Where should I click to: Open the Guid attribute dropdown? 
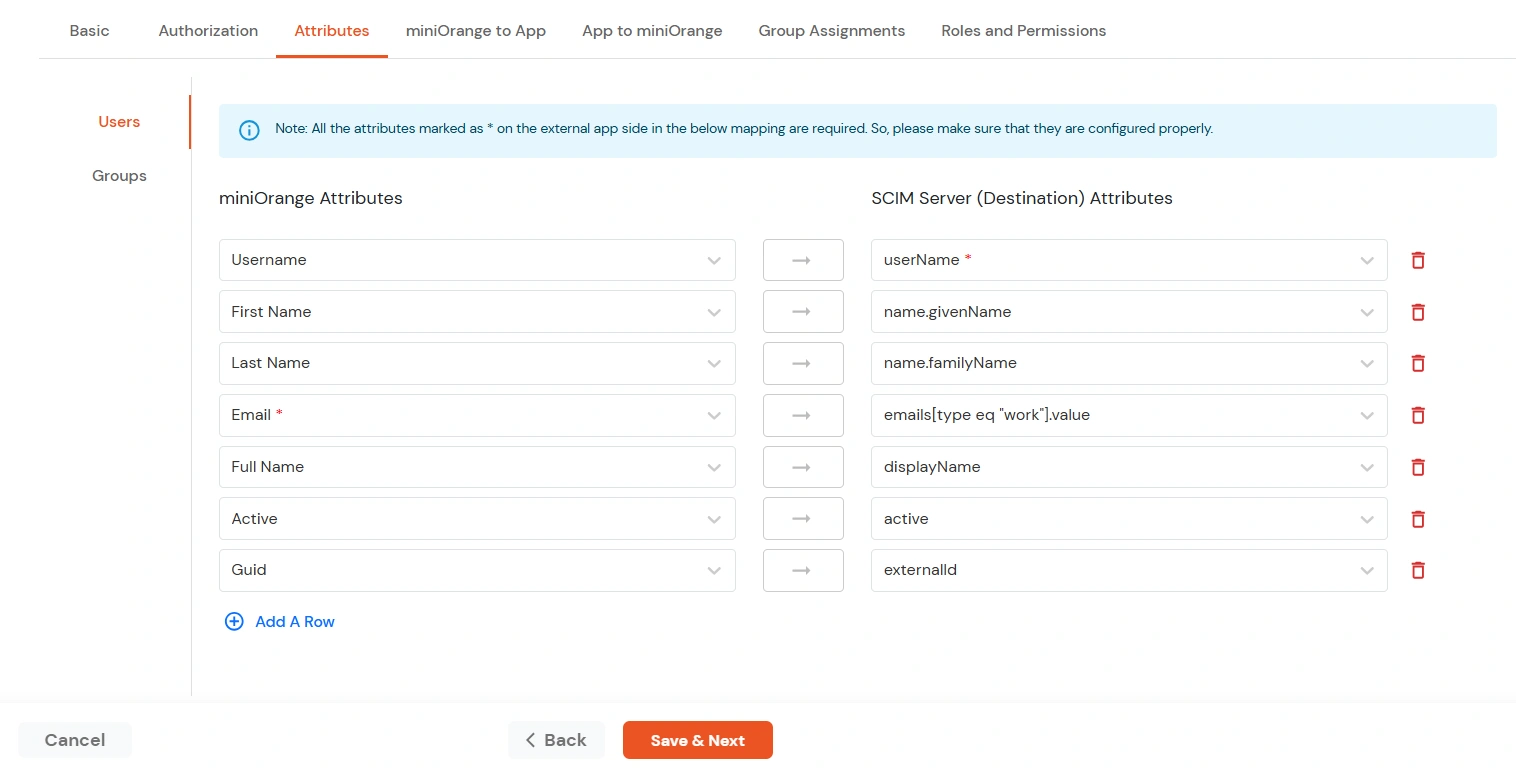[x=714, y=570]
